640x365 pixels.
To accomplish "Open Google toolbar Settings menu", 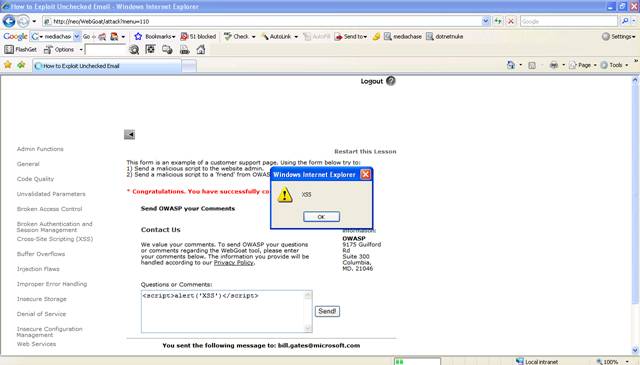I will coord(618,36).
